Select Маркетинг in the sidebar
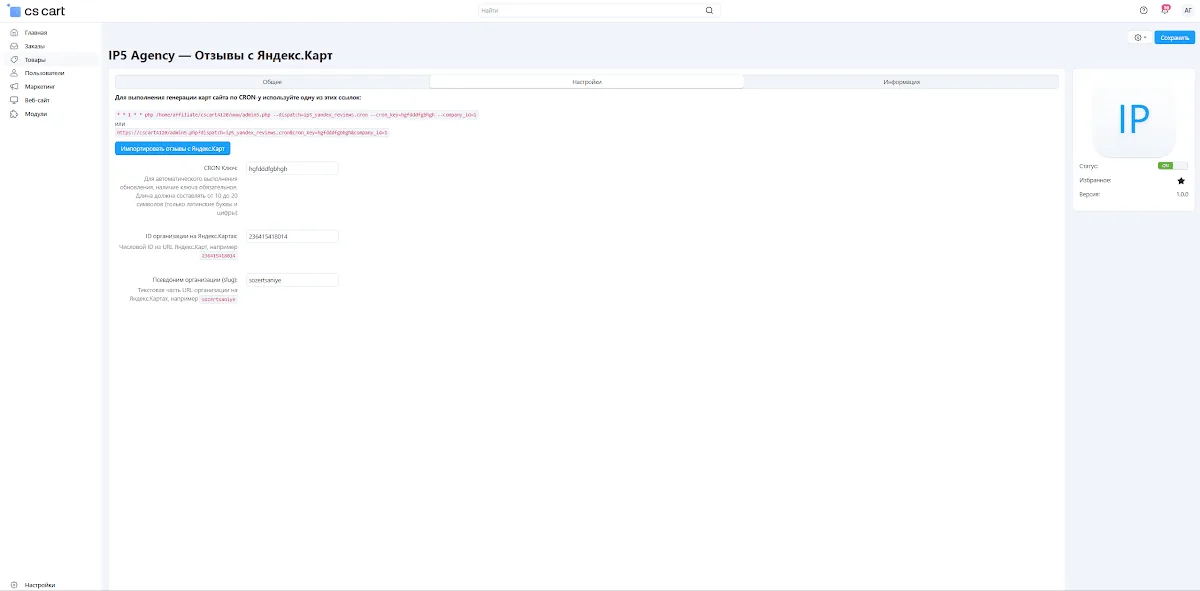The image size is (1200, 591). (39, 87)
